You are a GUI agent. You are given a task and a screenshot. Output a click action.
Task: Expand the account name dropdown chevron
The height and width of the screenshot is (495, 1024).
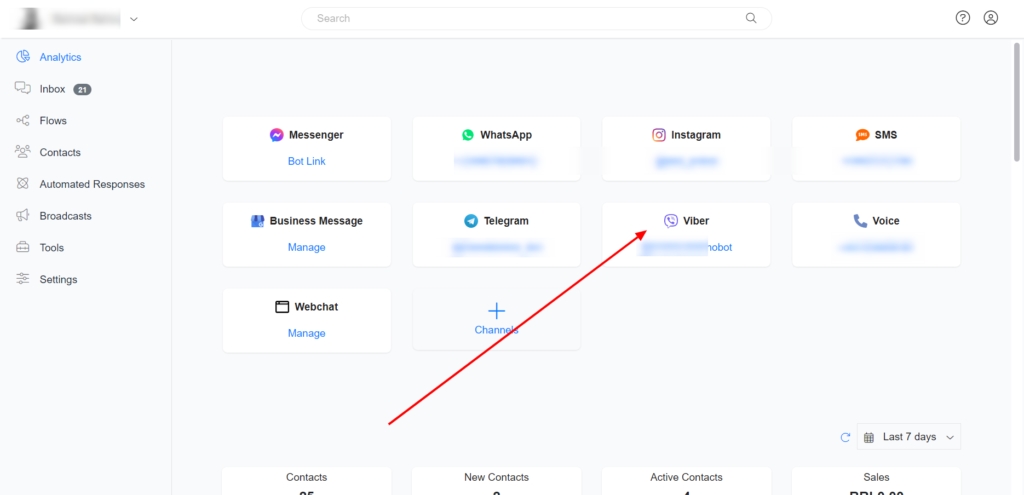pos(134,19)
